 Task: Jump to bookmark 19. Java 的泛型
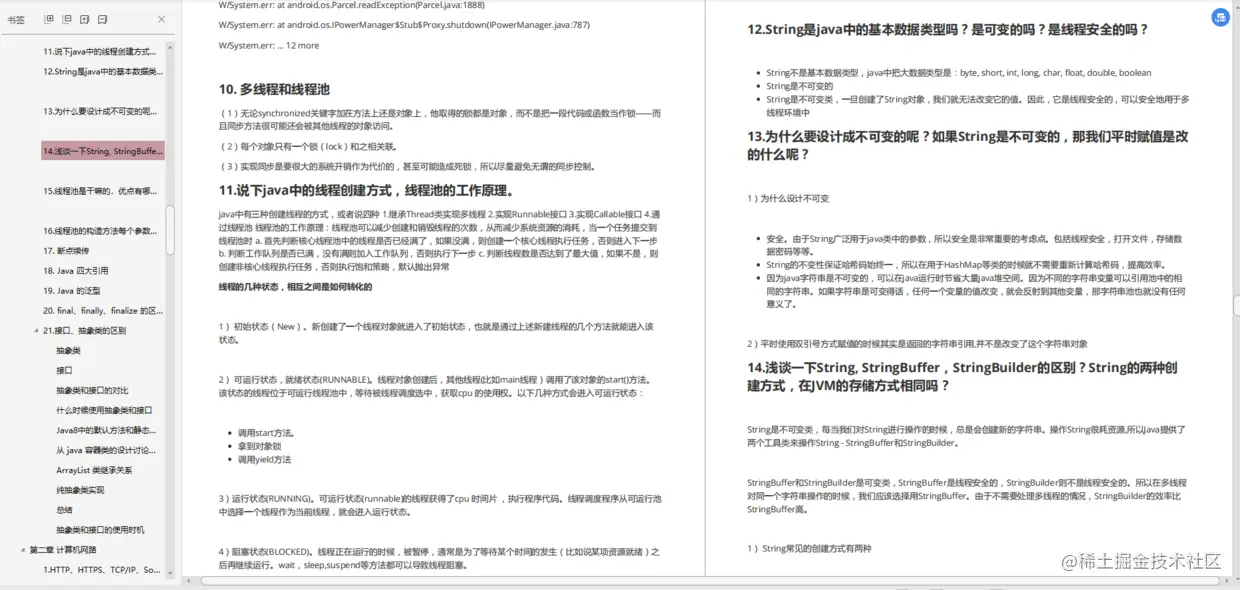click(72, 291)
